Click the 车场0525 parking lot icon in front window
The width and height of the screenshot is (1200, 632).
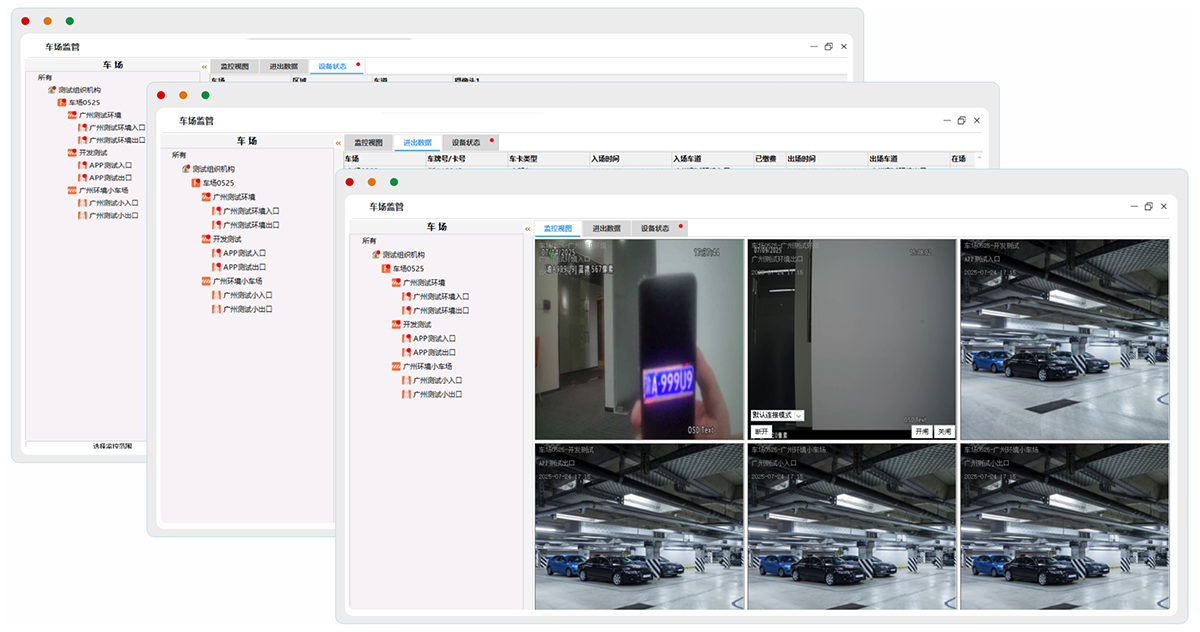pos(386,269)
